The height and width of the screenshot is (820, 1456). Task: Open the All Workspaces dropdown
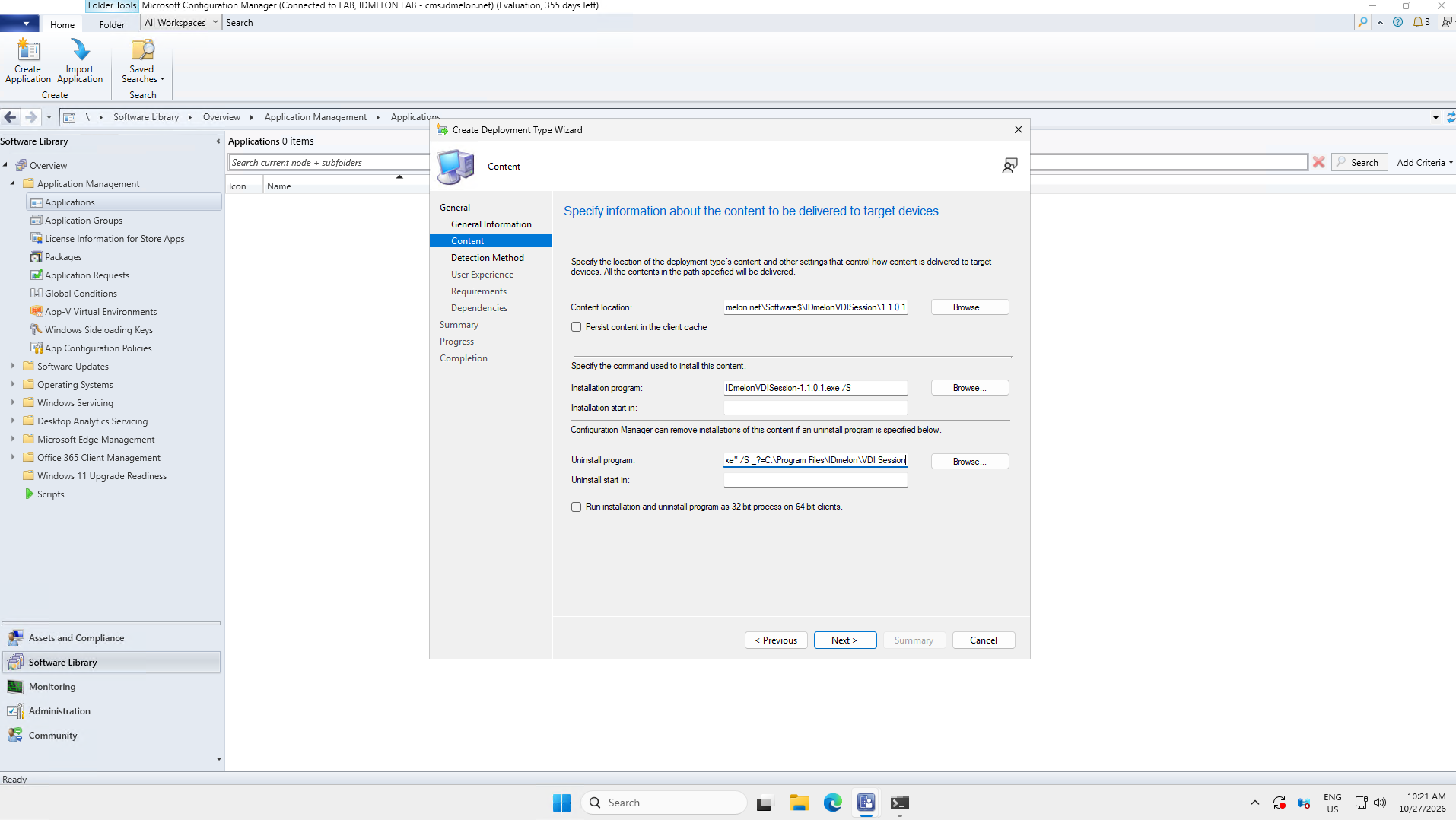click(x=181, y=22)
